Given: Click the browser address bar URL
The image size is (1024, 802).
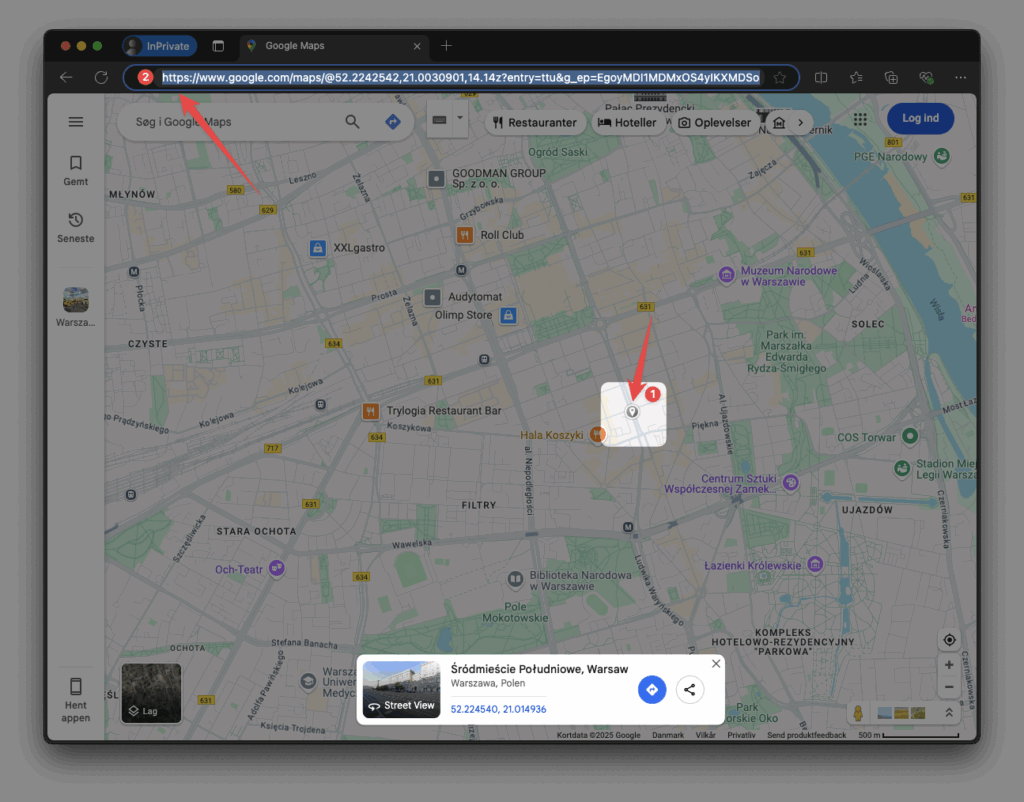Looking at the screenshot, I should pyautogui.click(x=460, y=78).
